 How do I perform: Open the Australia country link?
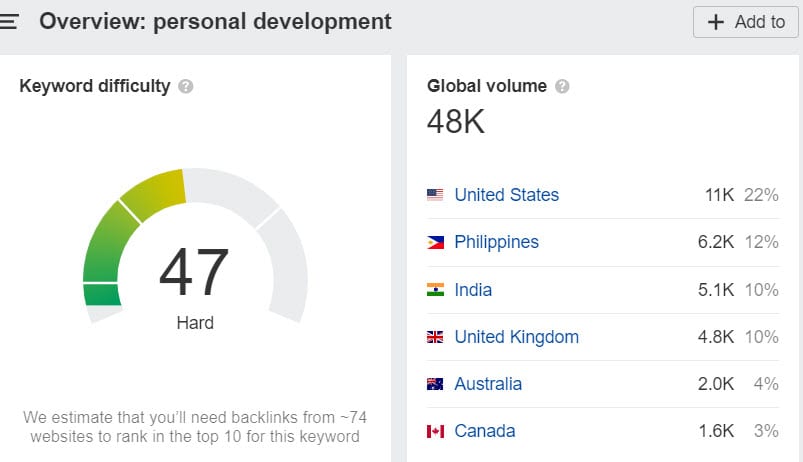click(488, 384)
